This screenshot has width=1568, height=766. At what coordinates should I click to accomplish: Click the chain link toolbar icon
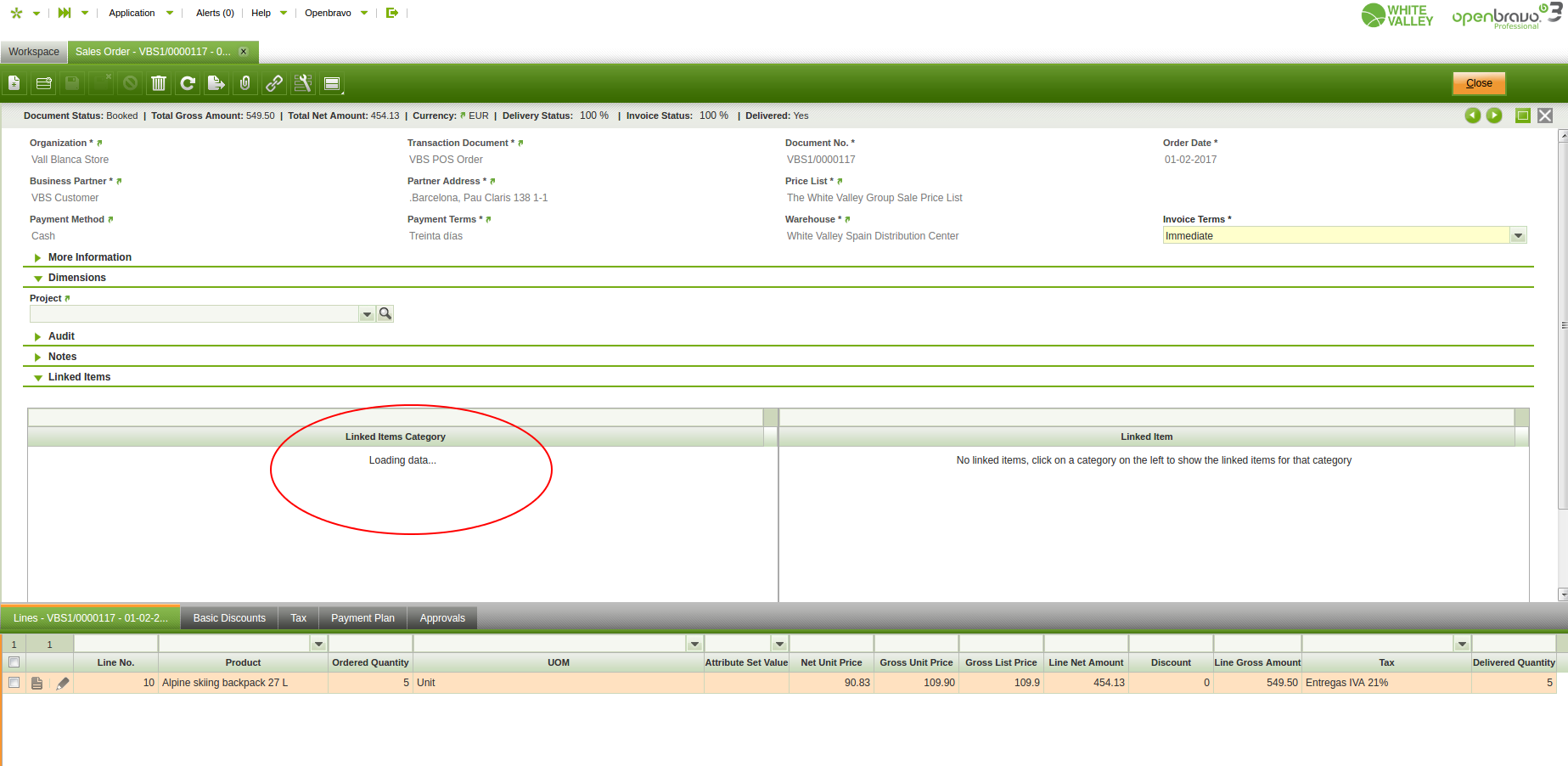pyautogui.click(x=274, y=83)
